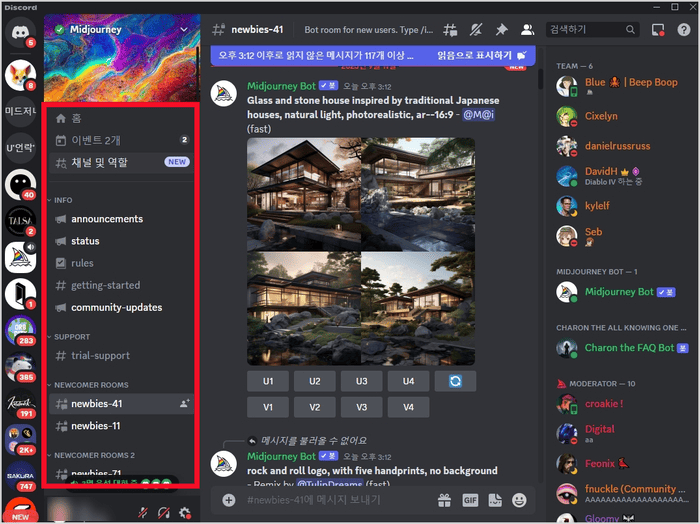Open the server with 283 badge
Image resolution: width=700 pixels, height=524 pixels.
tap(20, 331)
